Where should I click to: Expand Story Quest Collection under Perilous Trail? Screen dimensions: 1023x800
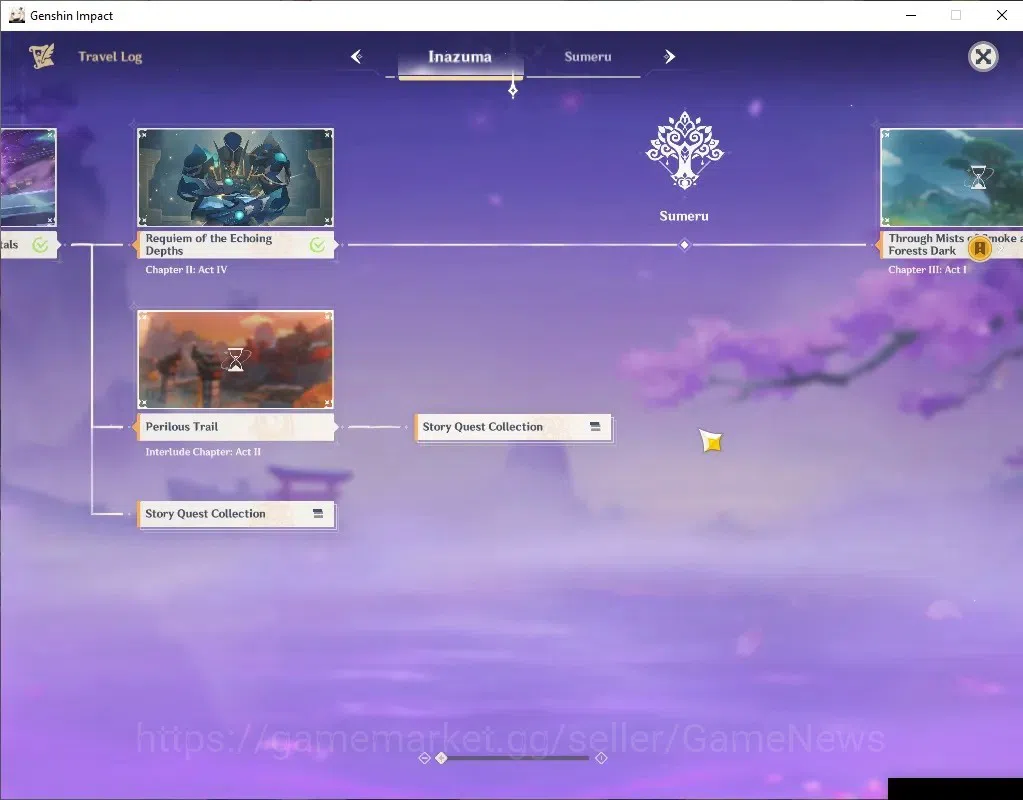click(237, 514)
